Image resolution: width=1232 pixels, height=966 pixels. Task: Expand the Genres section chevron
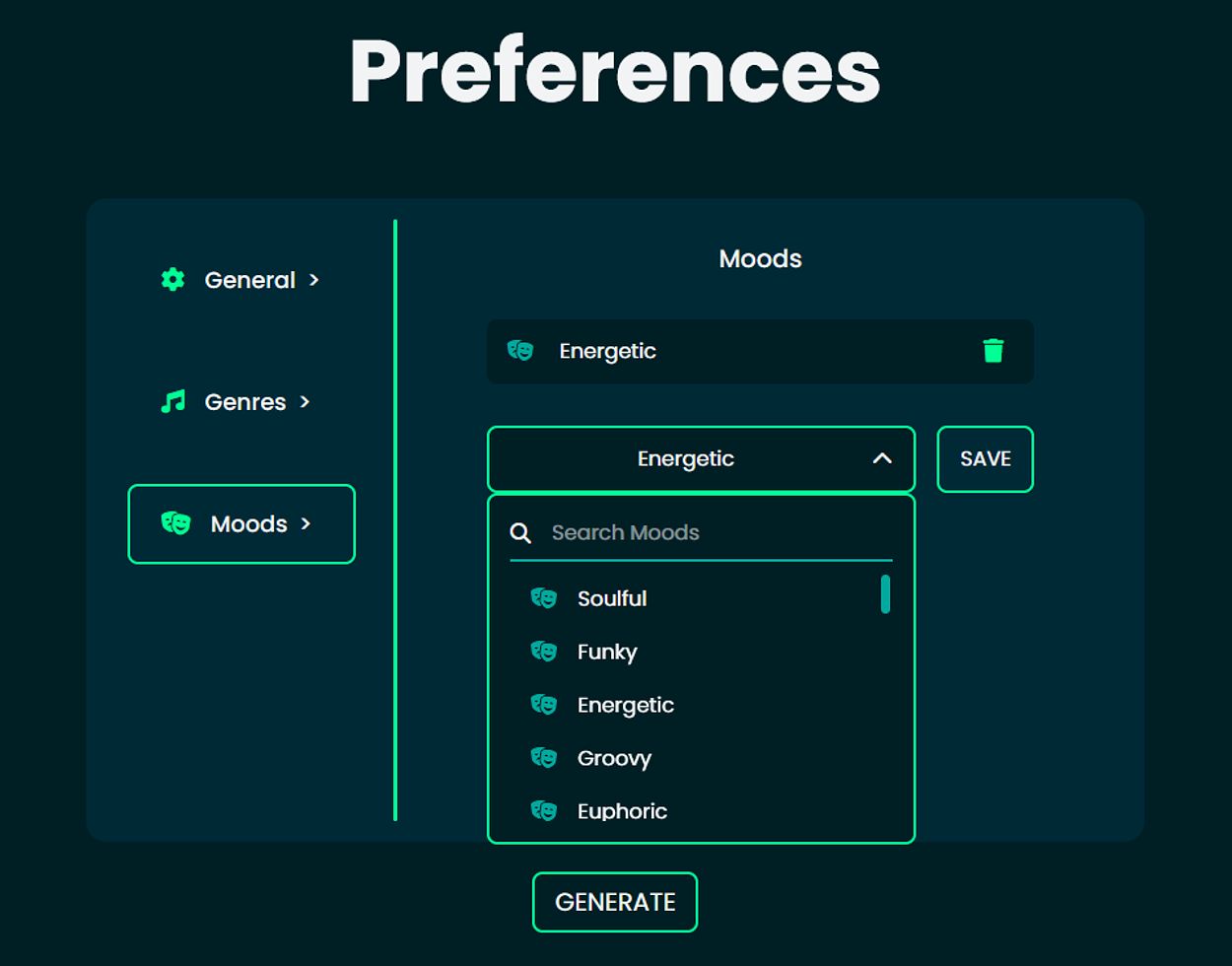pos(305,402)
